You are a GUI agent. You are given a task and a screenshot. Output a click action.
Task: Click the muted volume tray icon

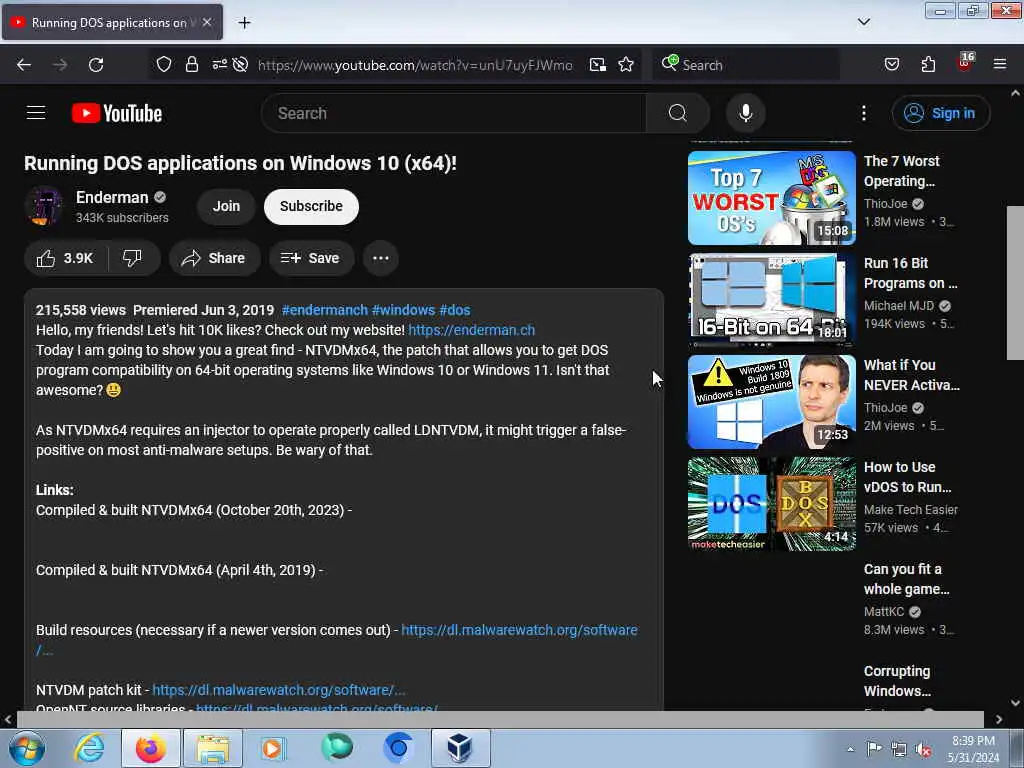[x=923, y=750]
